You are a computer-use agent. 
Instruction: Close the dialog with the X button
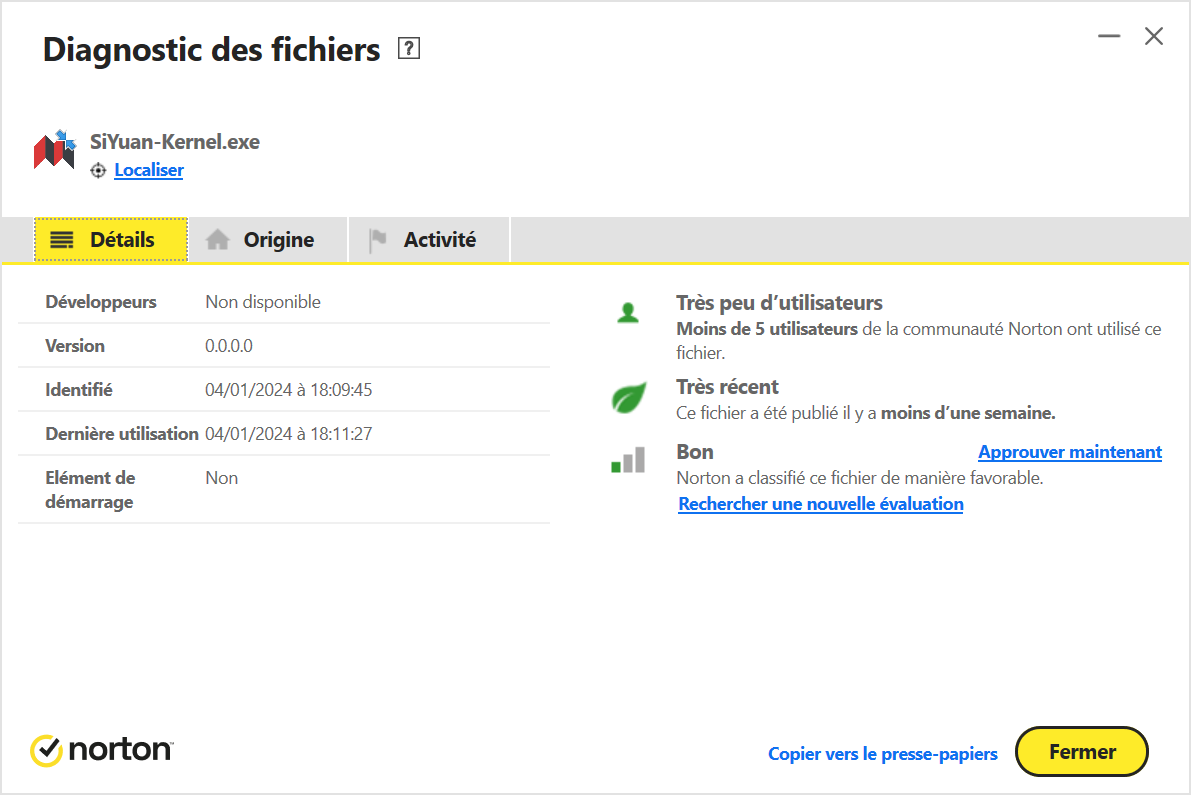(x=1154, y=37)
